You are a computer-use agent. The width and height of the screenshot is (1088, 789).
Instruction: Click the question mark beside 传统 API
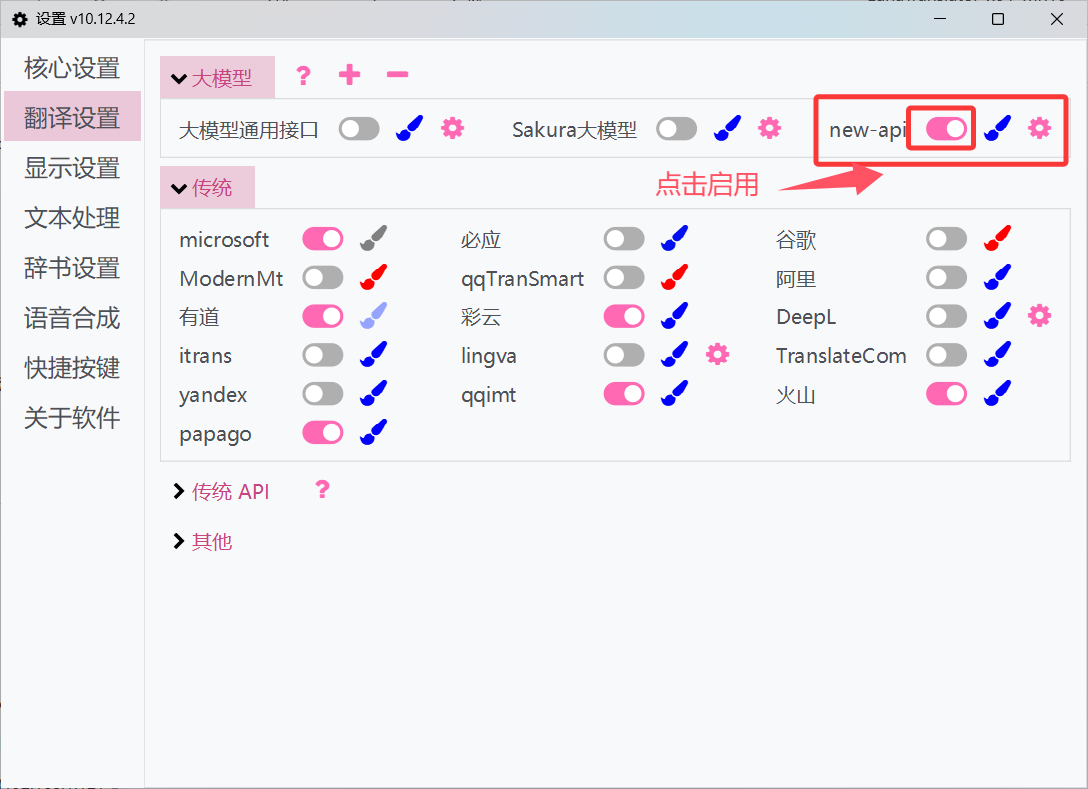[x=321, y=489]
